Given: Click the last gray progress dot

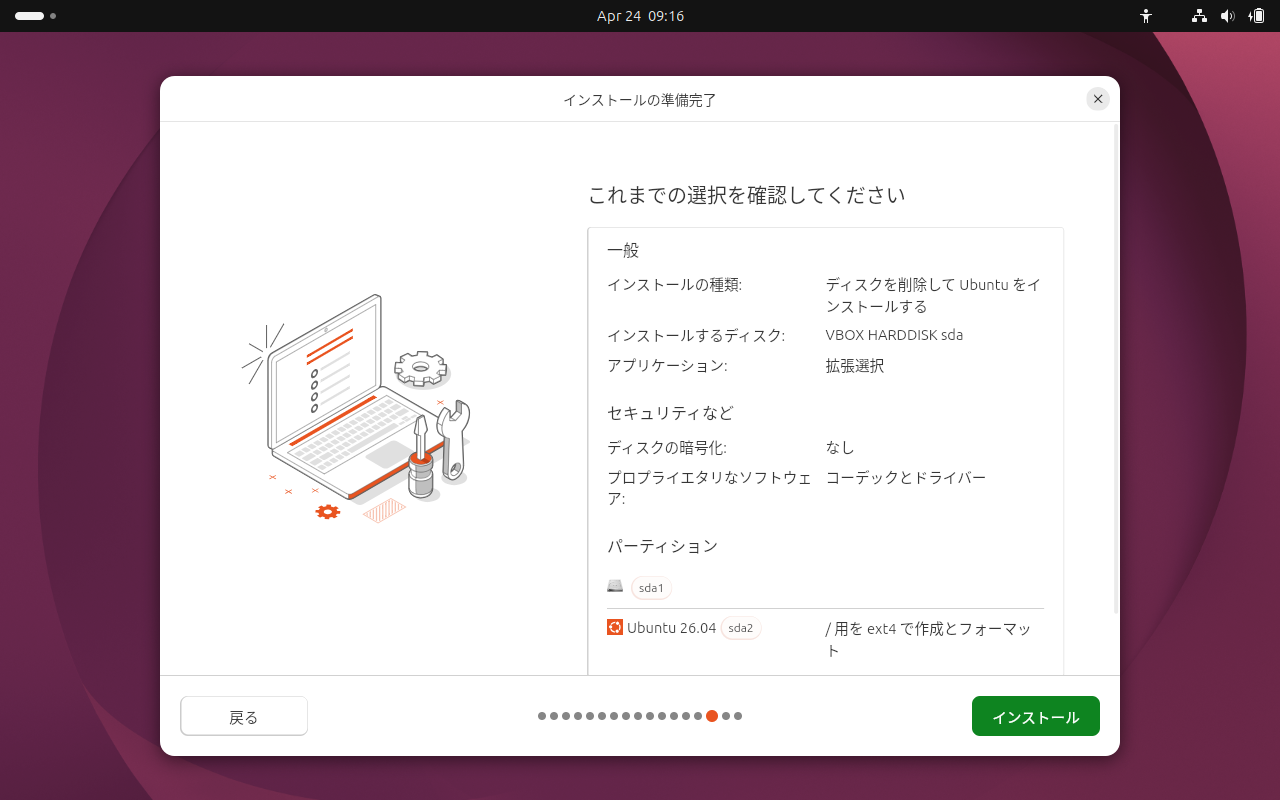Looking at the screenshot, I should [x=738, y=715].
